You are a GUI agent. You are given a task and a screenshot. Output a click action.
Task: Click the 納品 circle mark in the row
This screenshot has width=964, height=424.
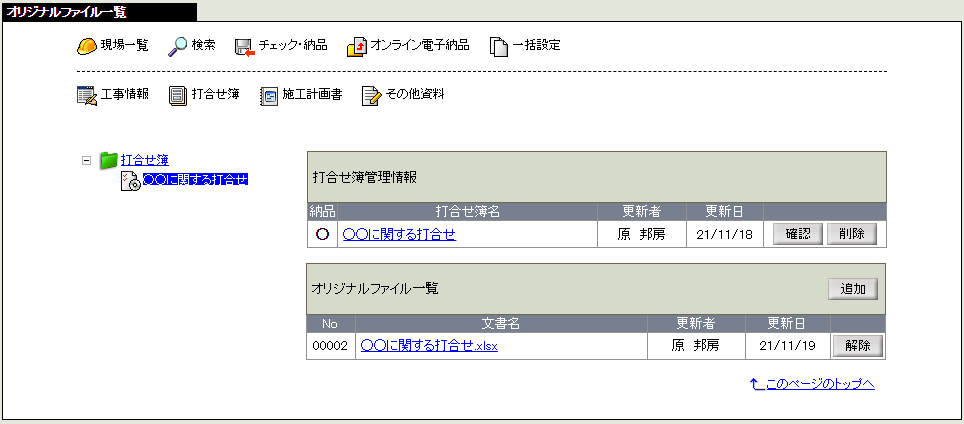click(x=322, y=234)
